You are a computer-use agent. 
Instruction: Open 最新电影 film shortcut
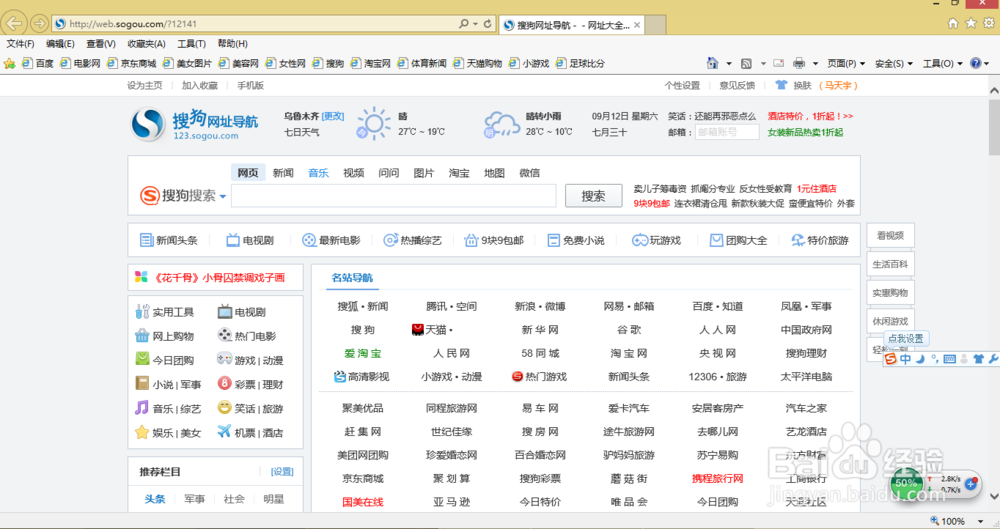[331, 240]
